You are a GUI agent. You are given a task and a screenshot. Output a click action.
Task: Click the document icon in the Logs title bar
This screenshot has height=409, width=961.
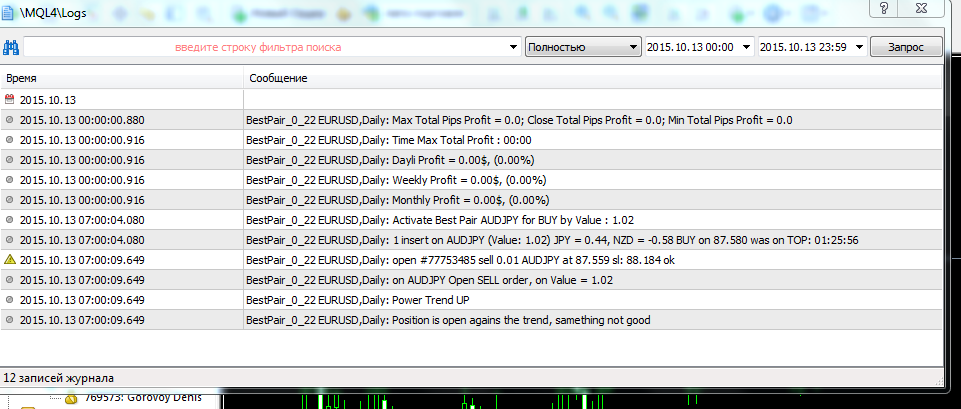click(7, 13)
